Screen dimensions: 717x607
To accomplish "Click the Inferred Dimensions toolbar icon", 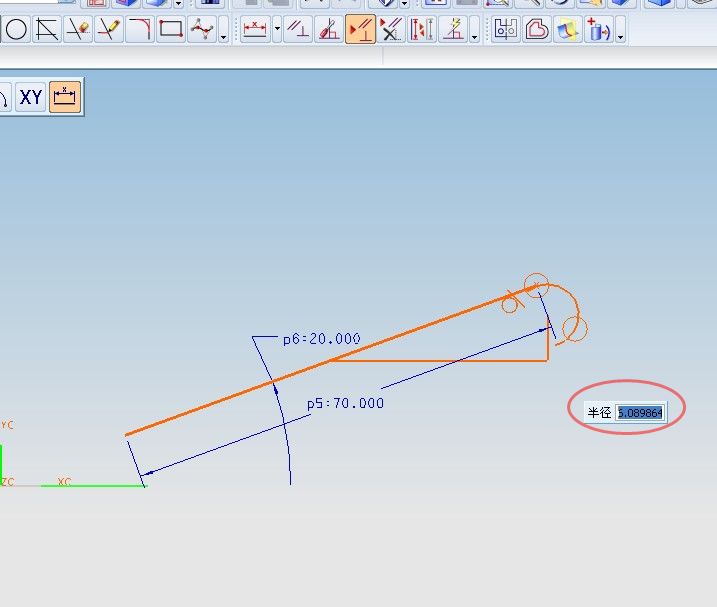I will pyautogui.click(x=255, y=30).
